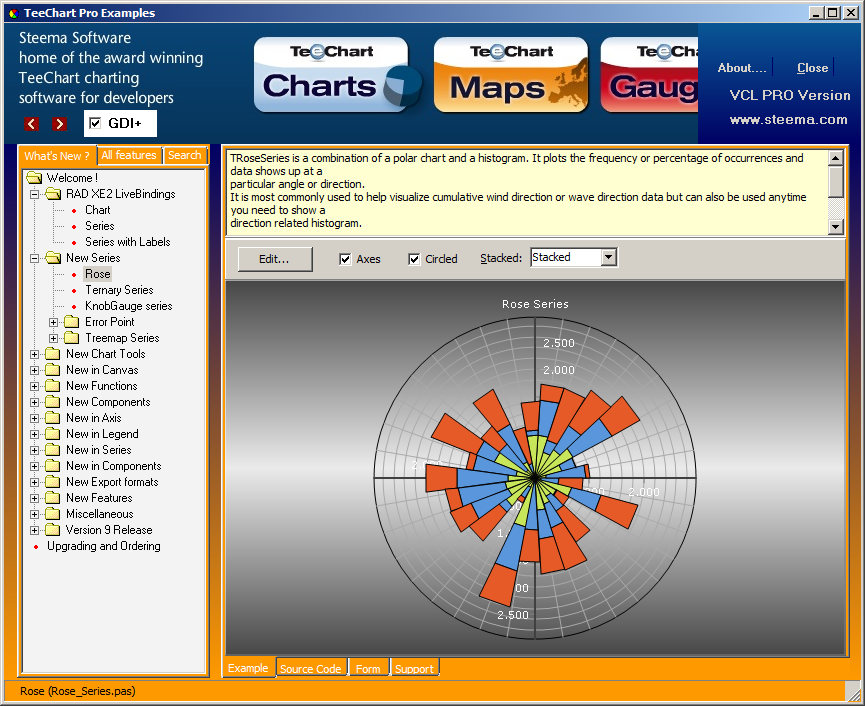The height and width of the screenshot is (706, 865).
Task: Open the About.... link
Action: click(x=742, y=68)
